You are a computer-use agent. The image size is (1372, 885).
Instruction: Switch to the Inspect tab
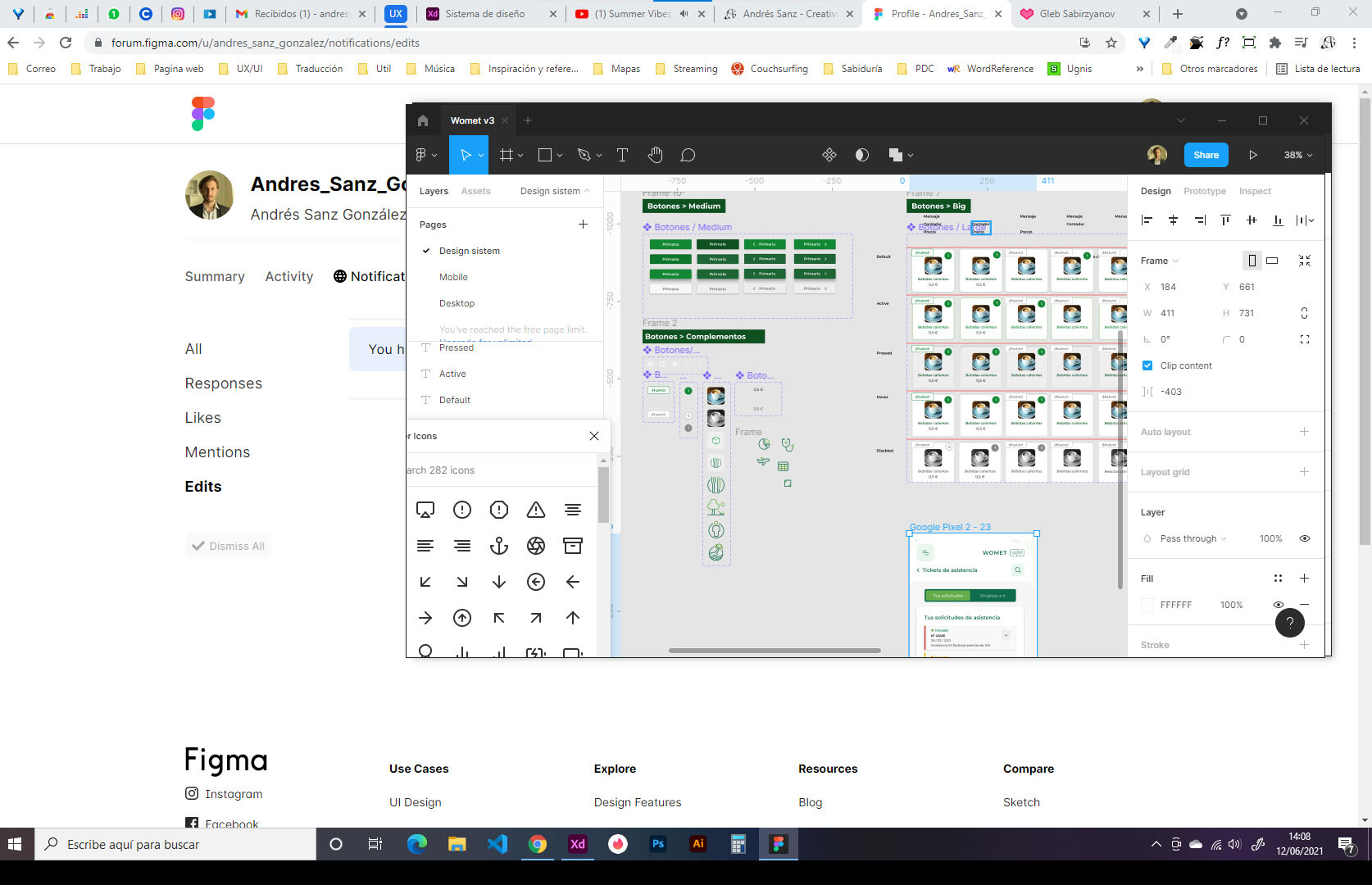tap(1255, 191)
